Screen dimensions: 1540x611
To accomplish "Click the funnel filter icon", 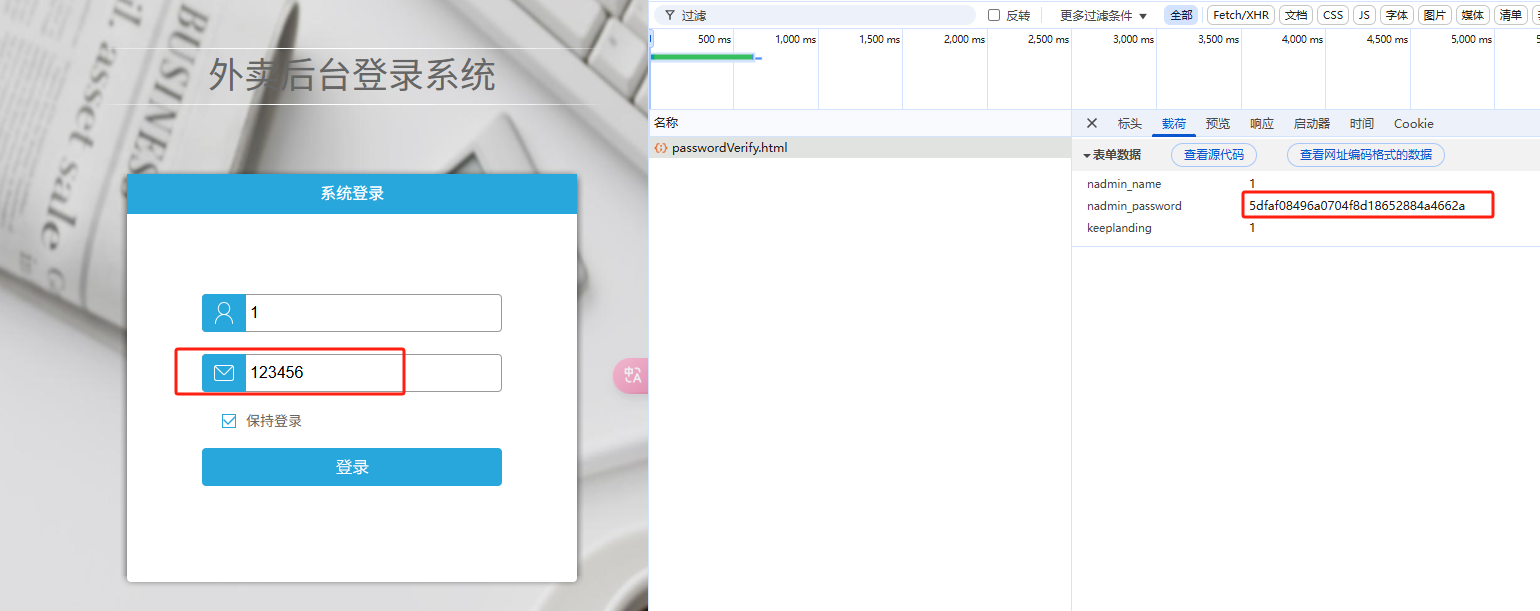I will coord(669,15).
